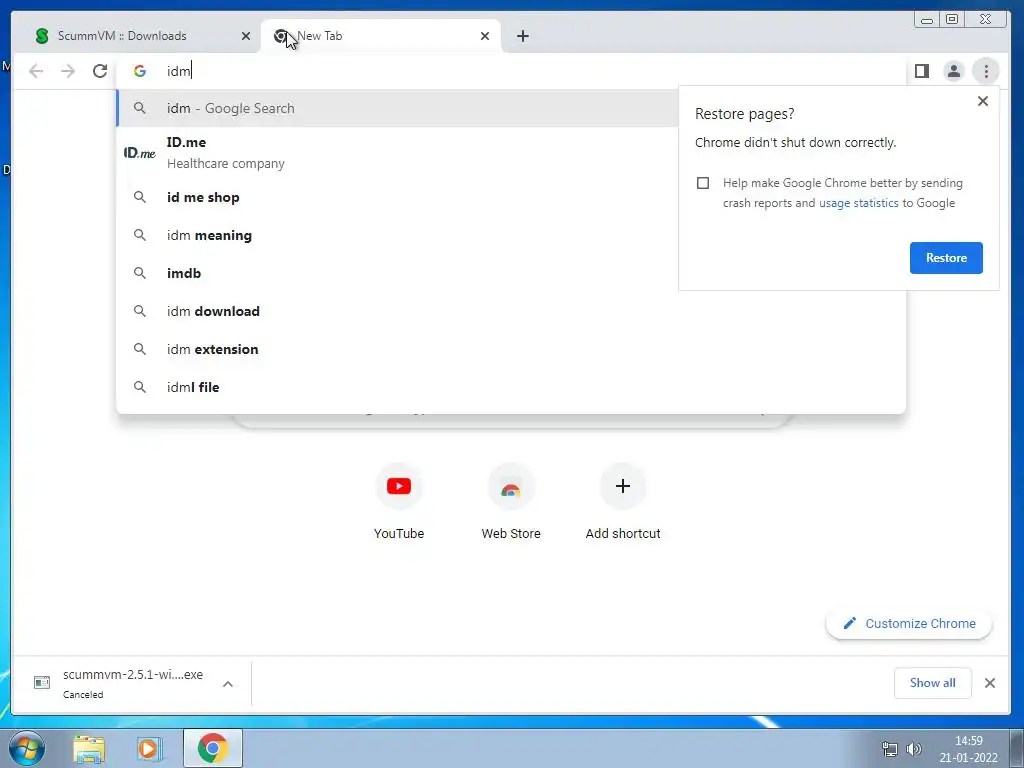
Task: Open Windows Explorer from the taskbar
Action: click(x=89, y=748)
